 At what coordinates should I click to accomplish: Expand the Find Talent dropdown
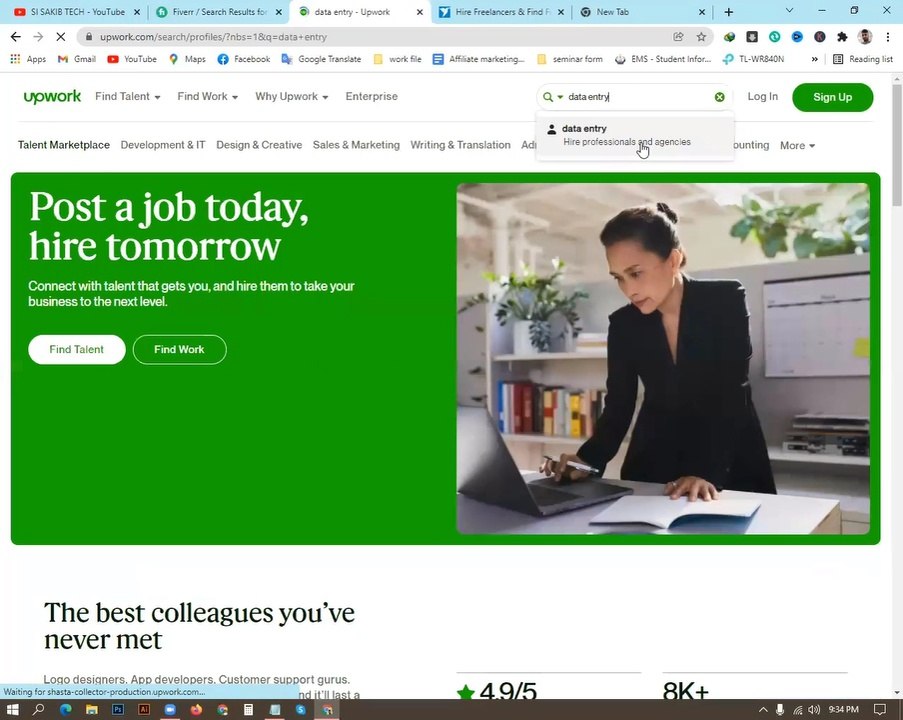[127, 97]
